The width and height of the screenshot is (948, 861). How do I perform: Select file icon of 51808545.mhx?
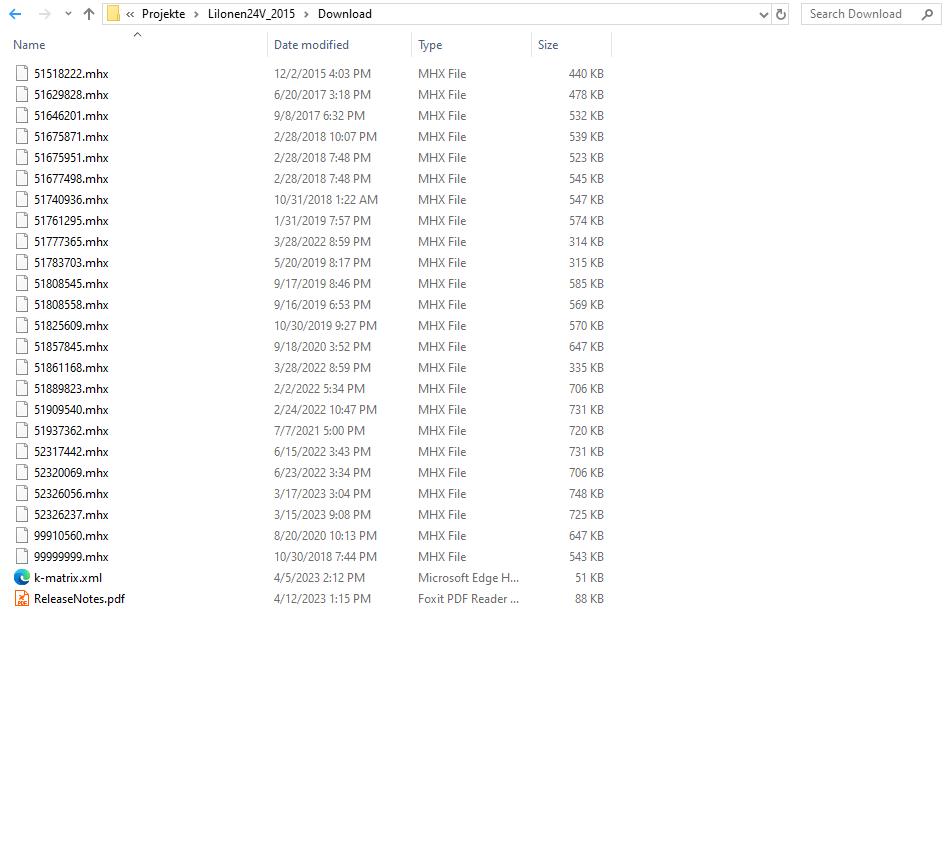(22, 284)
